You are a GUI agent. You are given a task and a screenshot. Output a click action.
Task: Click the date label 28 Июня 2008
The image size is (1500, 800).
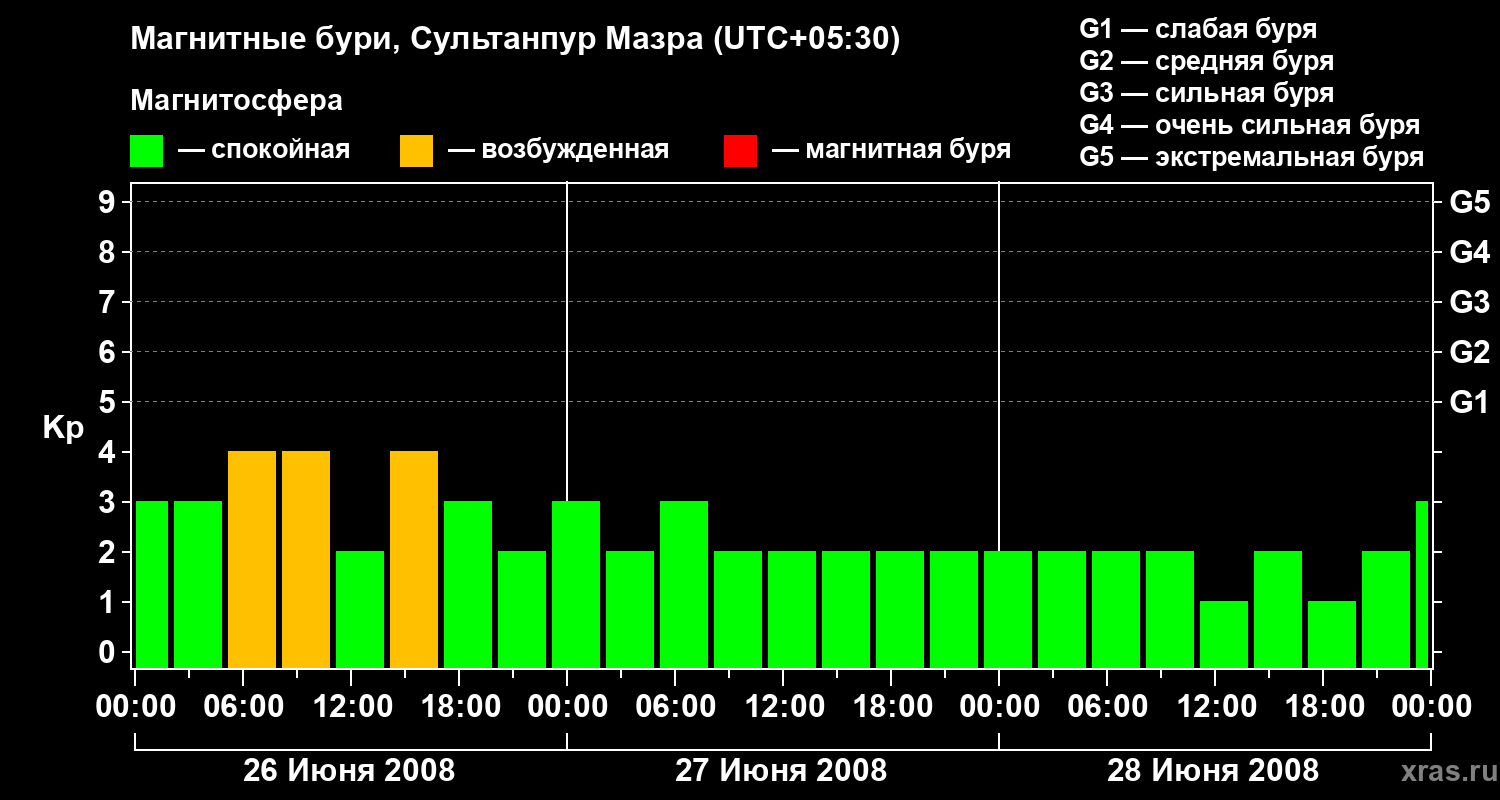pos(1213,771)
